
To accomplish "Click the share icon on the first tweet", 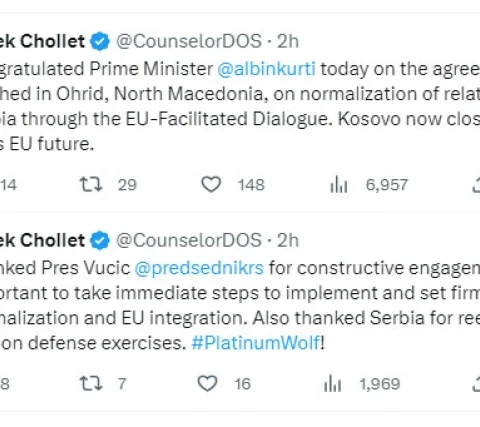I will point(477,185).
